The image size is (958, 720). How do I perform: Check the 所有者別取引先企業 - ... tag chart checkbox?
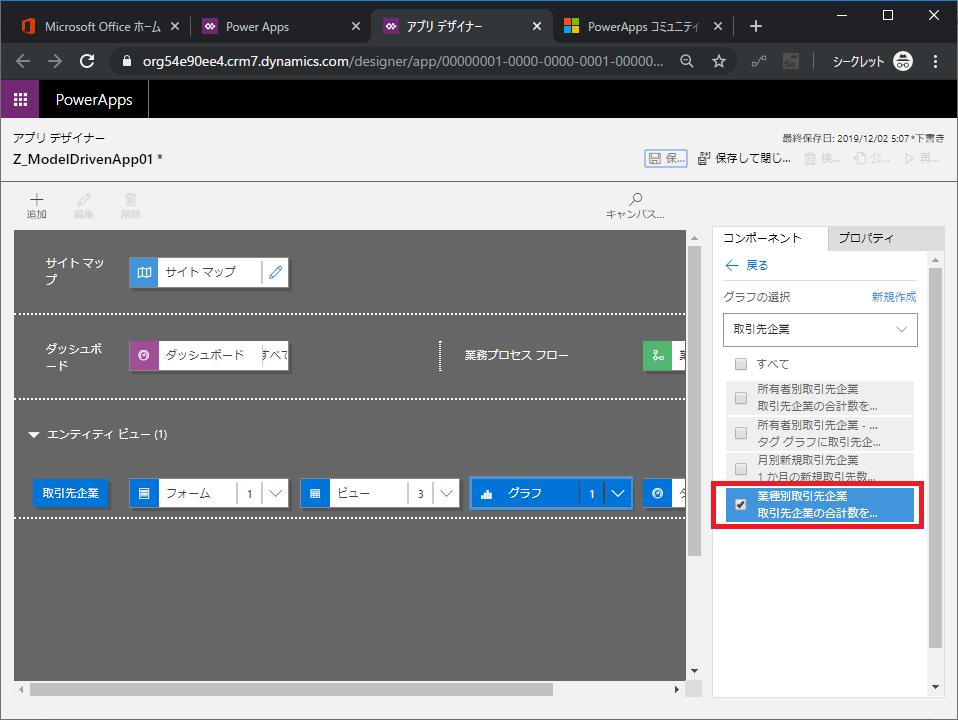click(741, 433)
